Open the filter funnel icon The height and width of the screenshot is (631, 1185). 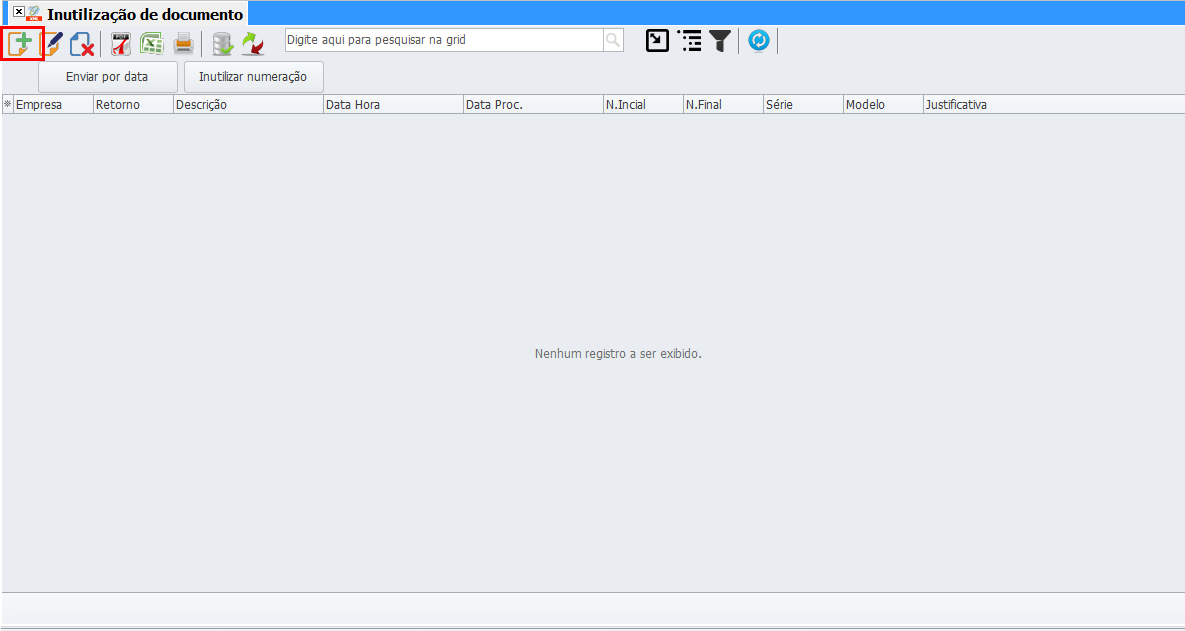720,41
